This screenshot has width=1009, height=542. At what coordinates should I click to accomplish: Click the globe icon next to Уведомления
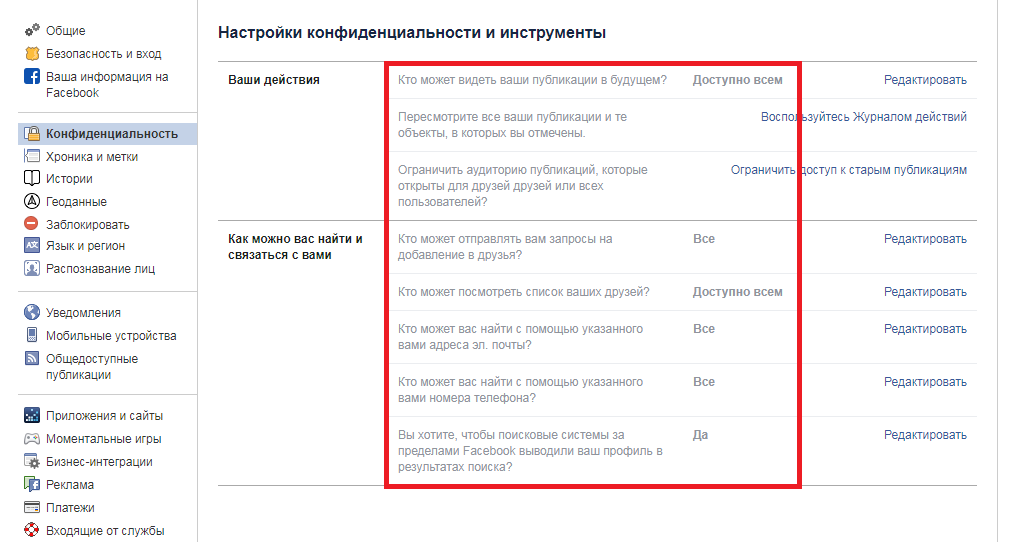pyautogui.click(x=32, y=312)
